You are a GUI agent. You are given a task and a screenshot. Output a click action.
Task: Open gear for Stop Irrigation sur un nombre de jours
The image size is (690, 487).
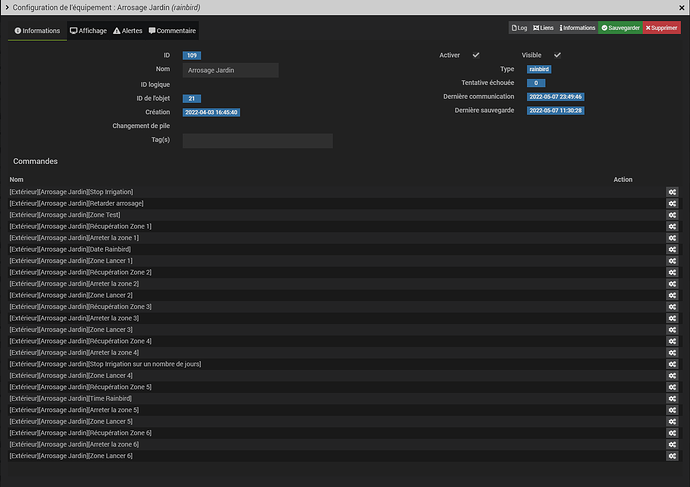(x=672, y=364)
